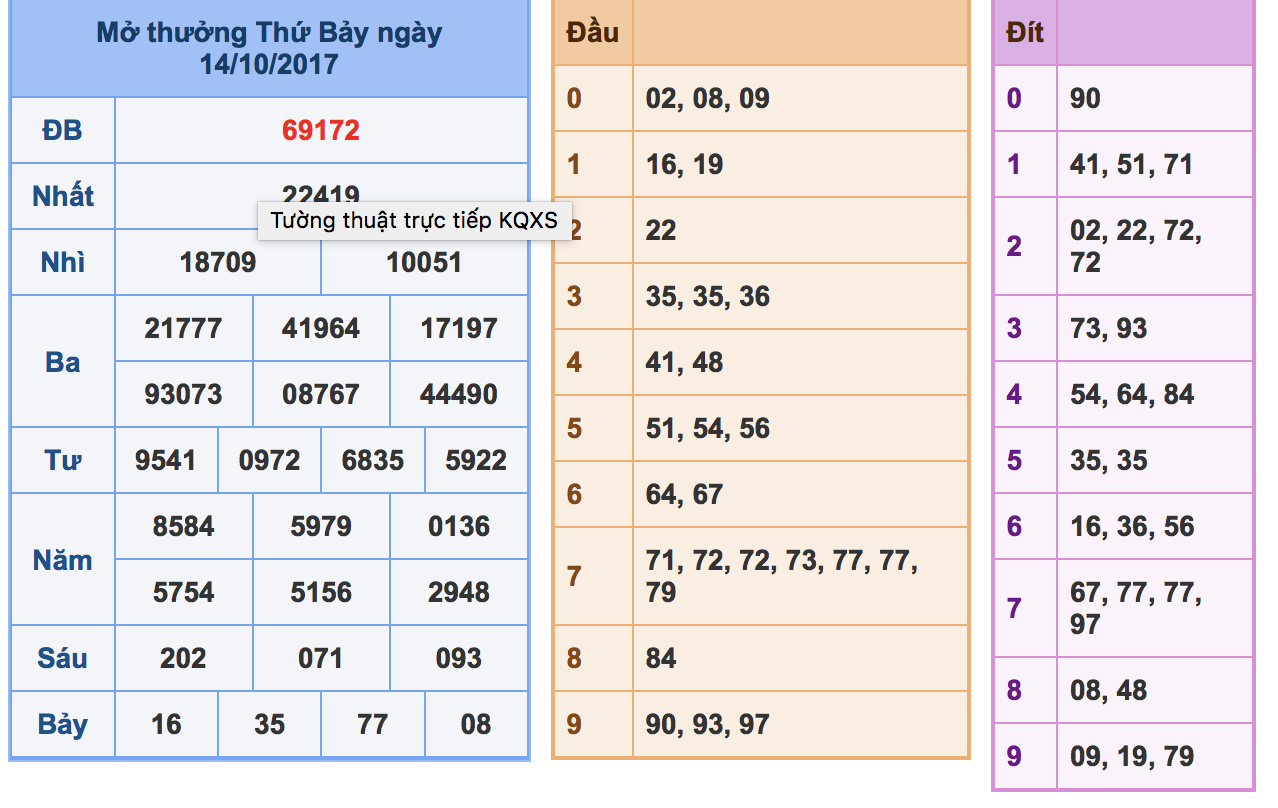This screenshot has height=808, width=1278.
Task: Select the Sáu prize number 071
Action: (320, 658)
